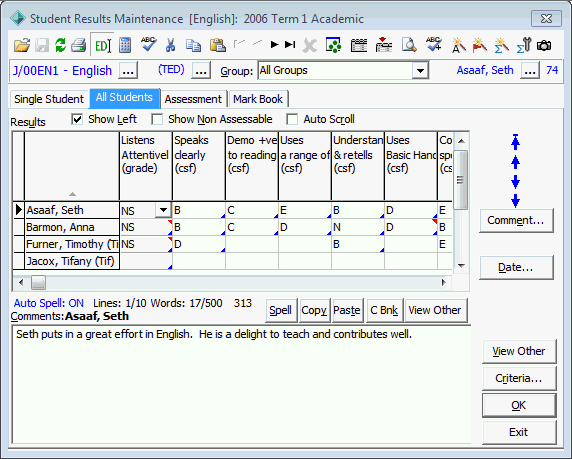Enable Show Non Assessable checkbox
Image resolution: width=572 pixels, height=459 pixels.
[157, 119]
